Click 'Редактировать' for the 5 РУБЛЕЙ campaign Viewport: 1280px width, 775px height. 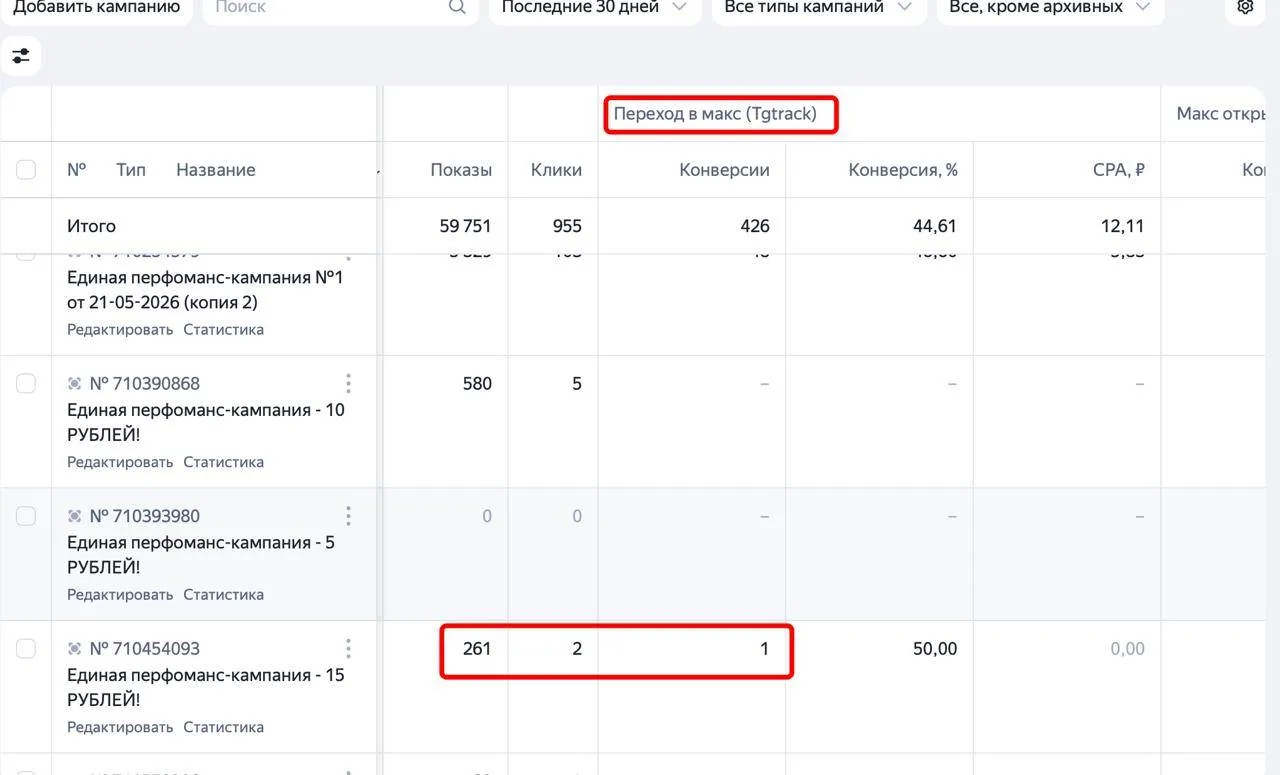point(120,594)
